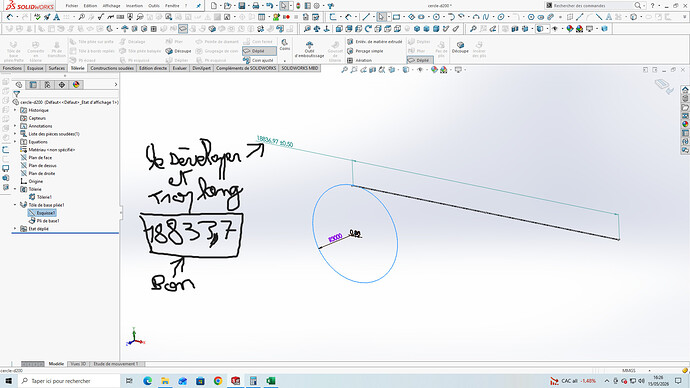
Task: Click the Zoom to Fit icon in view toolbar
Action: [345, 70]
